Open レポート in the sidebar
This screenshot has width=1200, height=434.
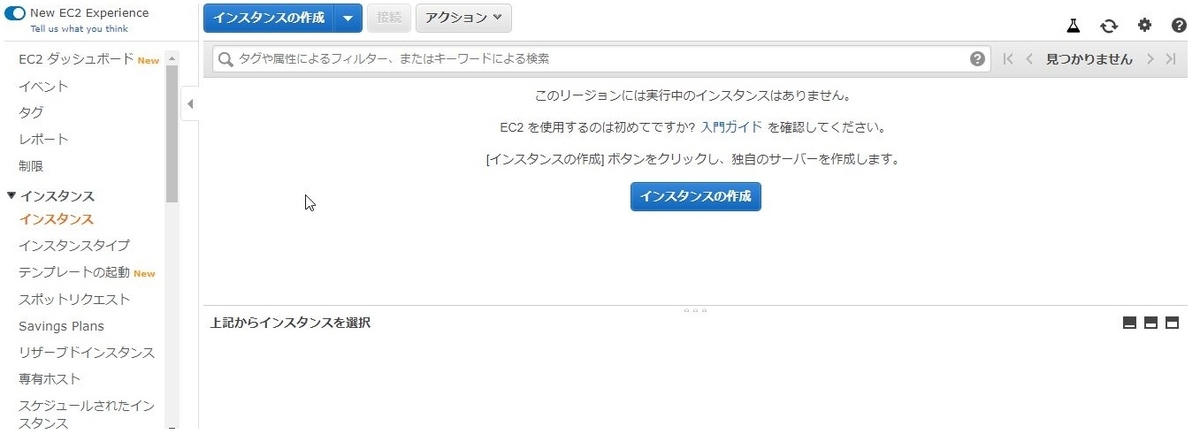click(43, 139)
